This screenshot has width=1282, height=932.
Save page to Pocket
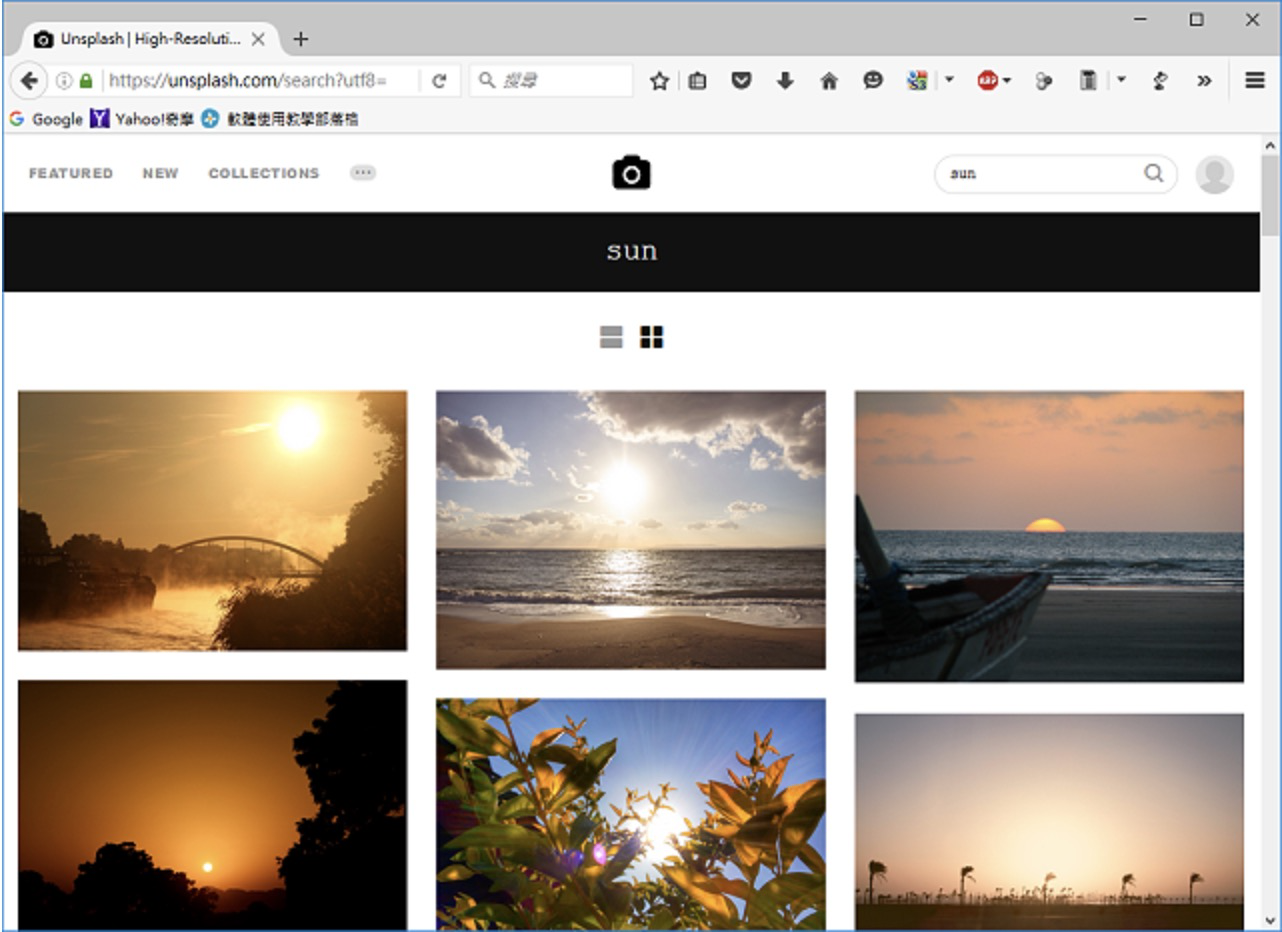pyautogui.click(x=741, y=81)
